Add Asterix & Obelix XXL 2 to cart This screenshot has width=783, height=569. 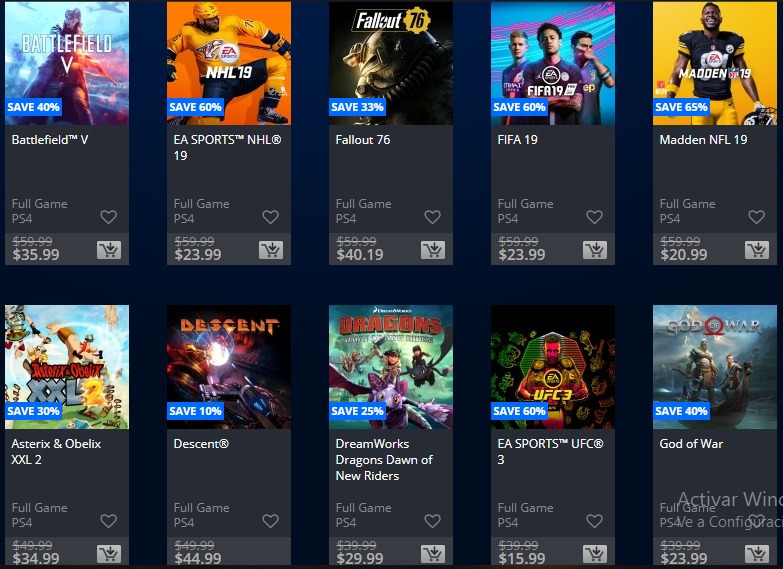pyautogui.click(x=109, y=554)
